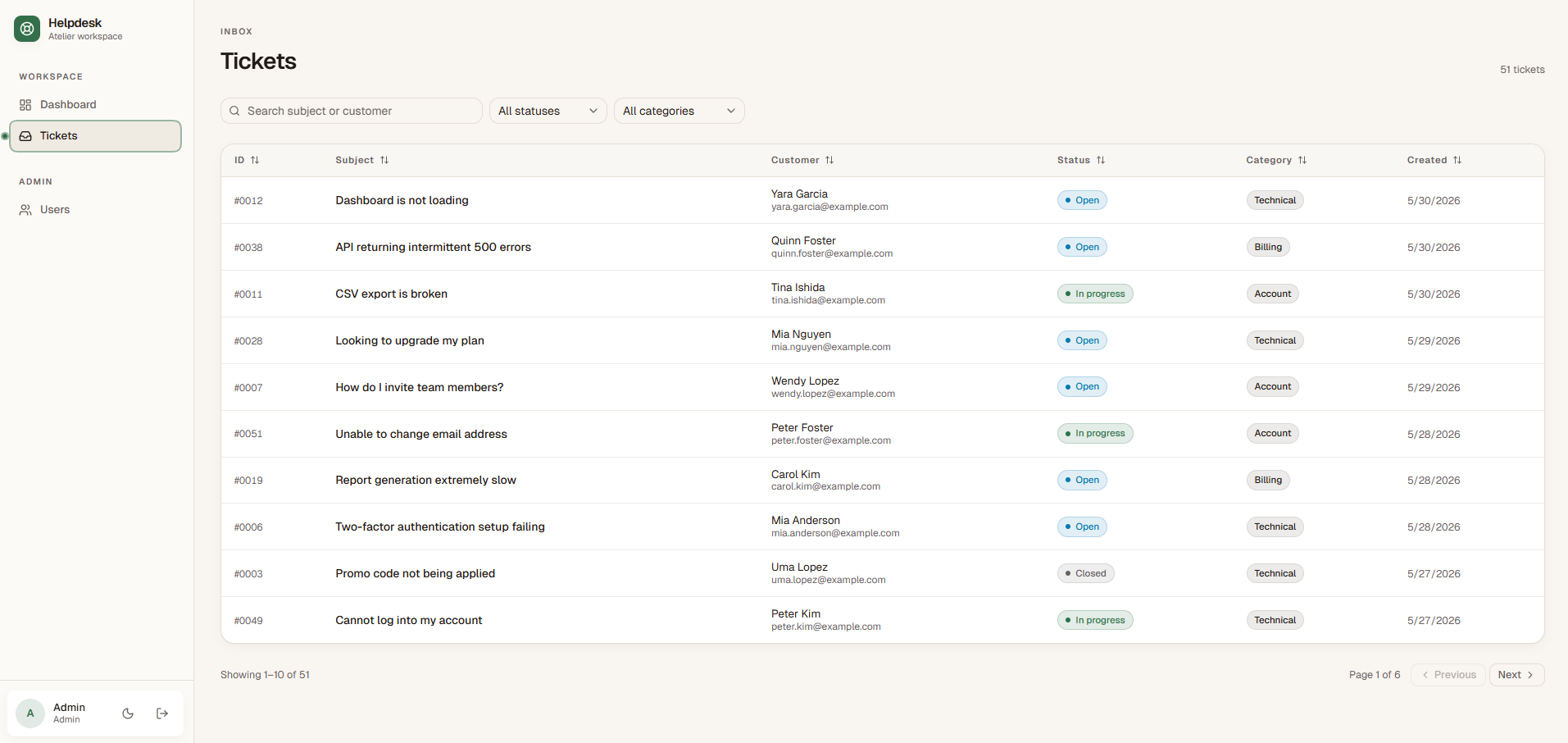Screen dimensions: 1568x743
Task: Click the search magnifier icon
Action: [234, 111]
